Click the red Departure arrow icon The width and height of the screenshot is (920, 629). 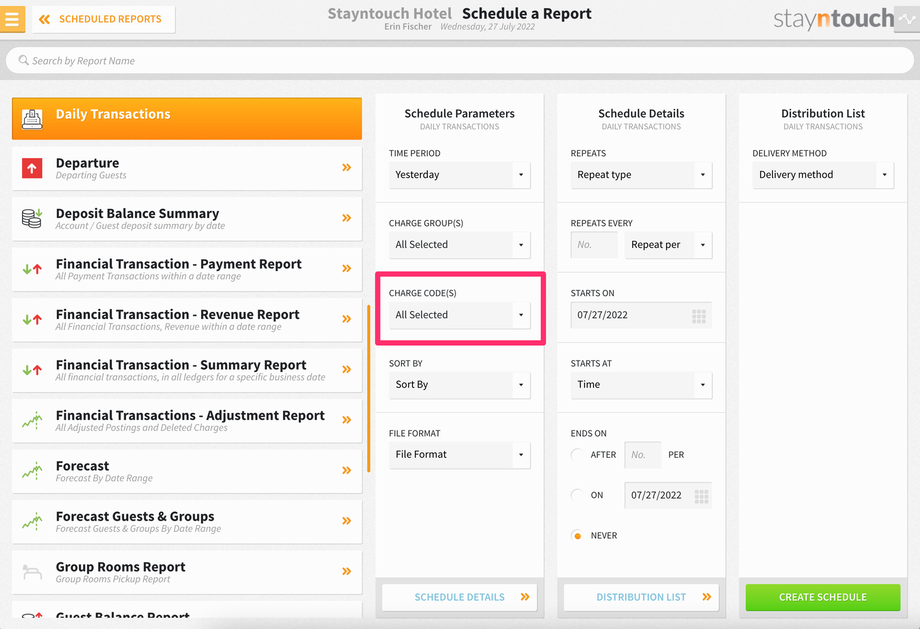[32, 168]
